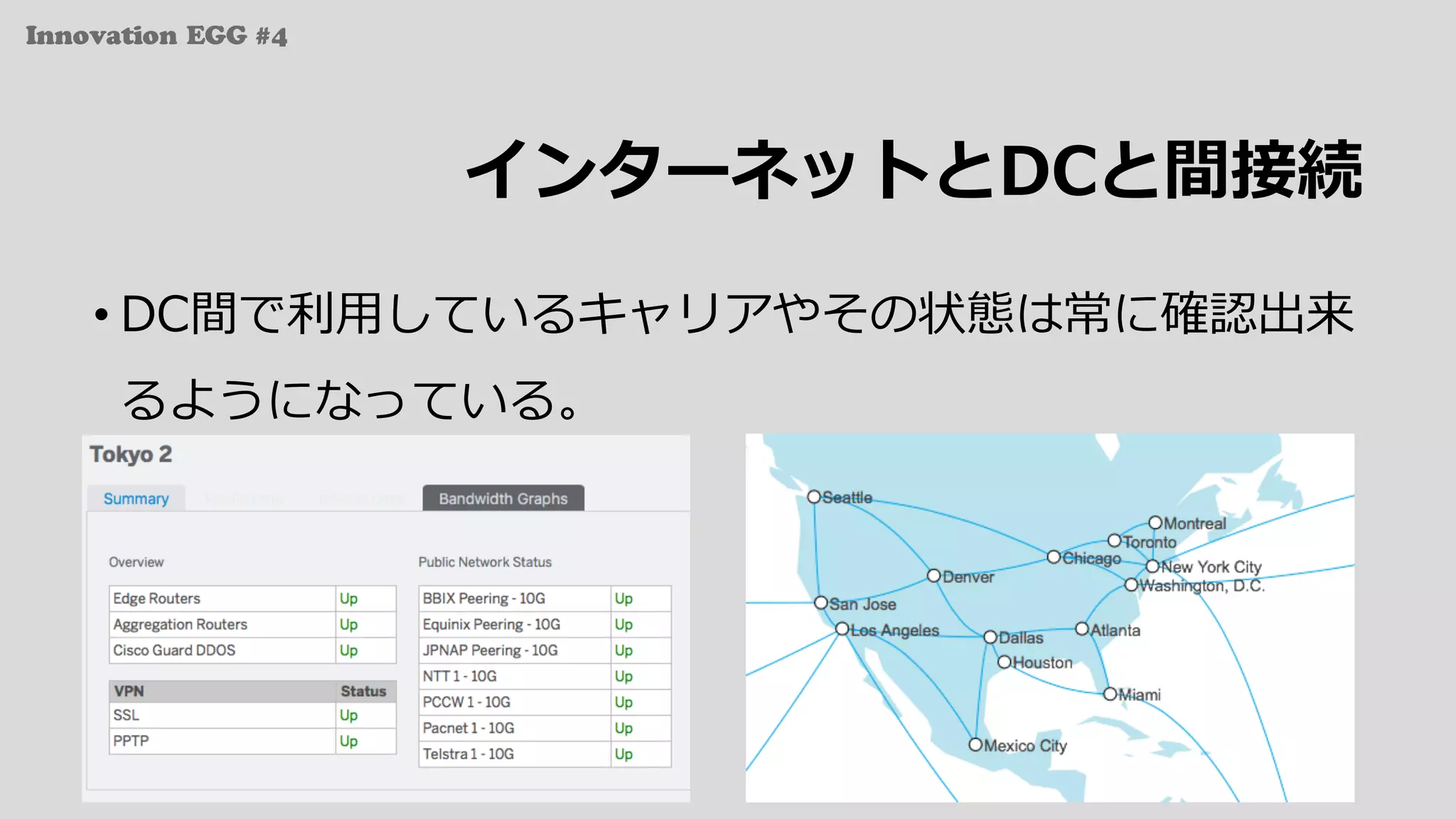Select the Chicago node on map
The height and width of the screenshot is (819, 1456).
(x=1054, y=557)
